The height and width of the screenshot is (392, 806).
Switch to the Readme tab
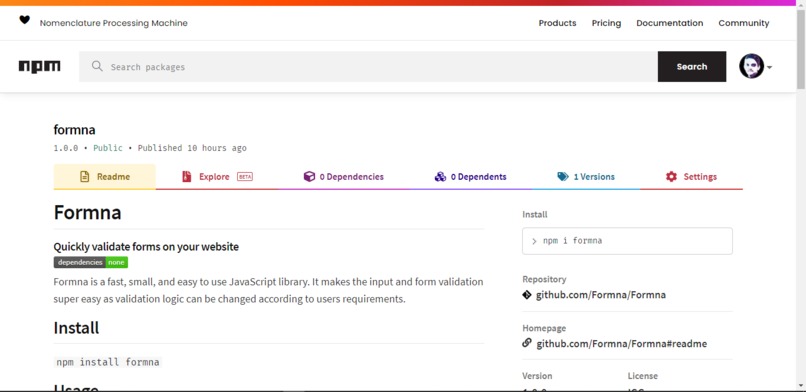pos(104,177)
